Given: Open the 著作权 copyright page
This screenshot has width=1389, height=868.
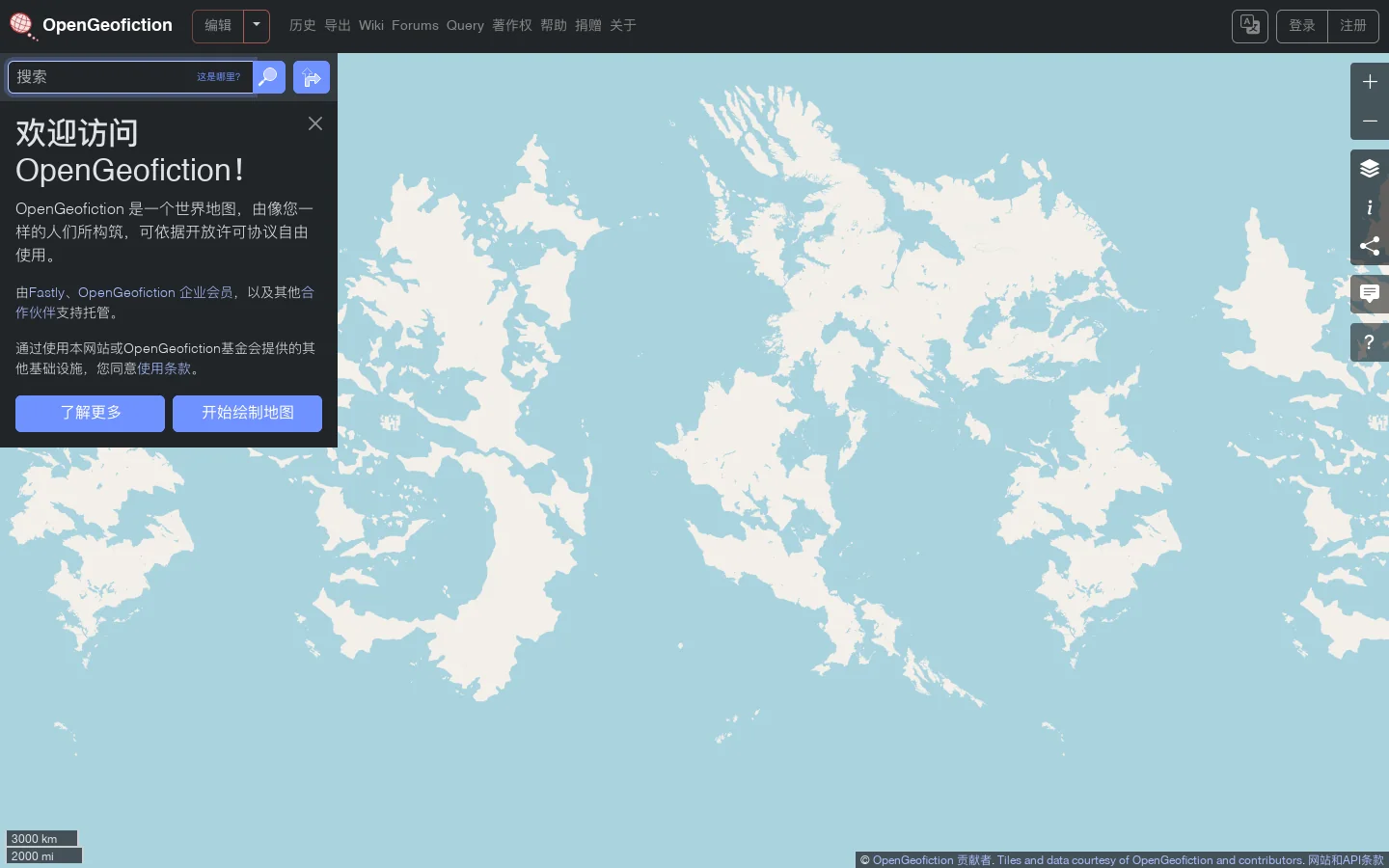Looking at the screenshot, I should click(x=512, y=26).
